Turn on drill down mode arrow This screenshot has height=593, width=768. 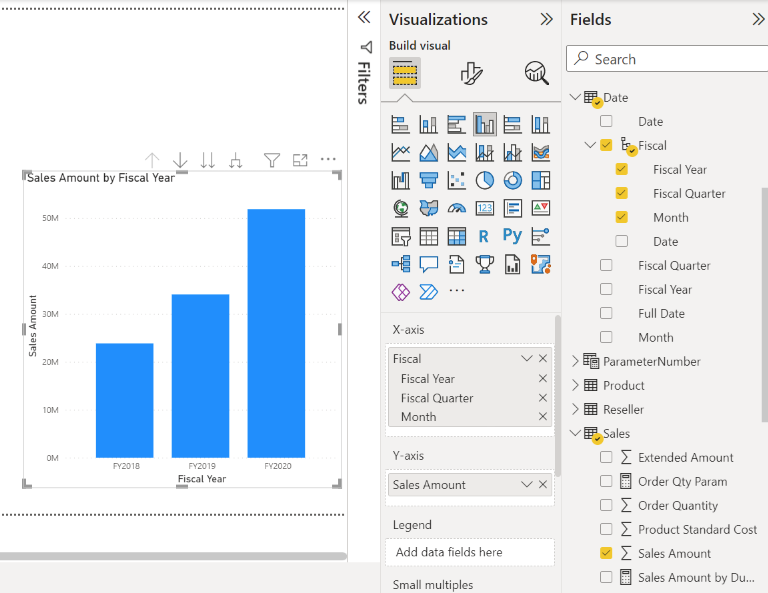point(180,160)
